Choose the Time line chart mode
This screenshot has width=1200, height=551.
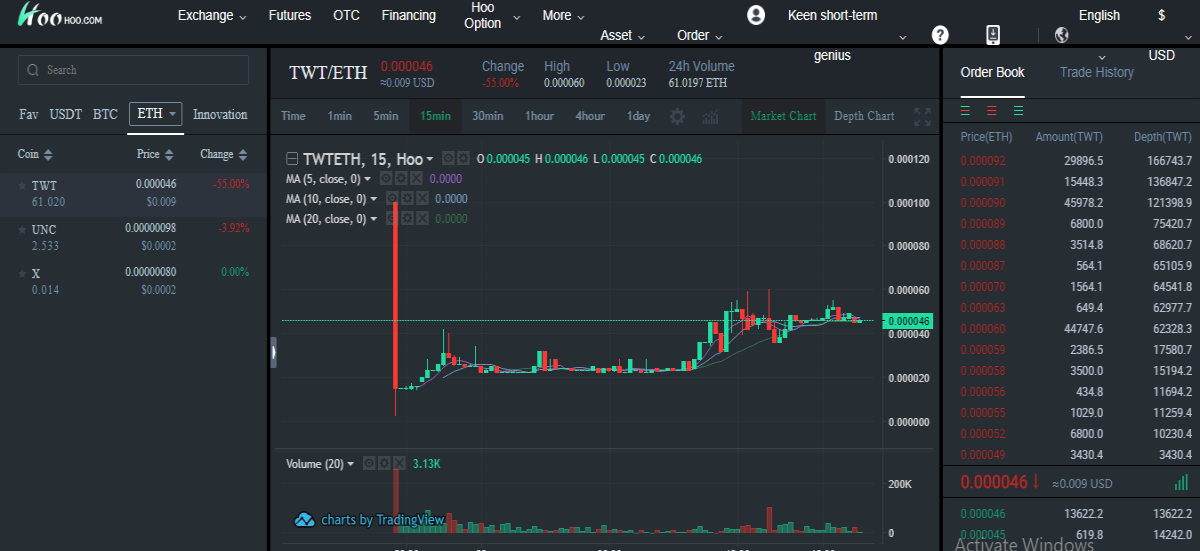click(x=293, y=116)
